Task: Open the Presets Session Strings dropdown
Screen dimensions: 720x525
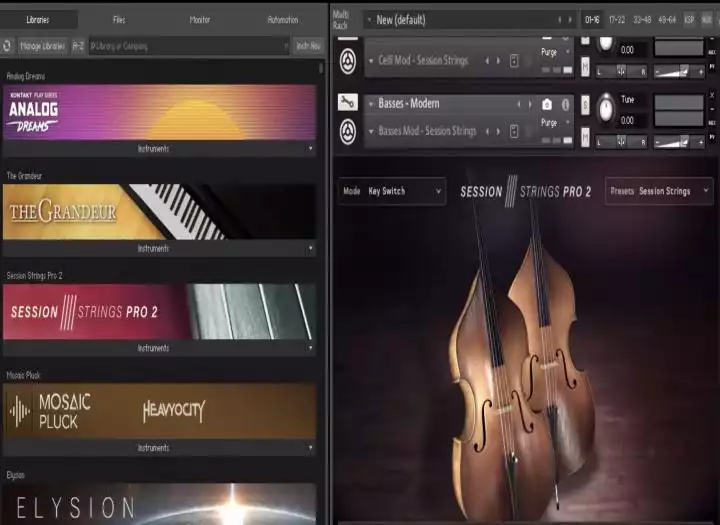Action: pos(659,191)
